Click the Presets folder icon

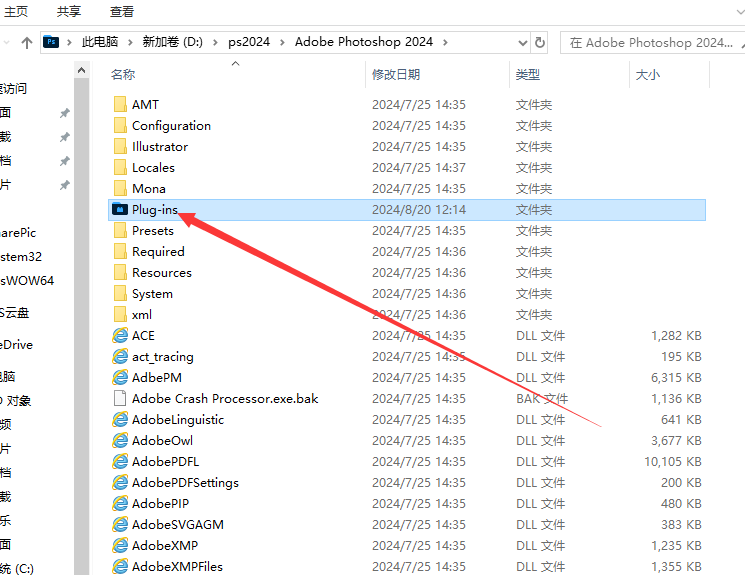tap(120, 230)
